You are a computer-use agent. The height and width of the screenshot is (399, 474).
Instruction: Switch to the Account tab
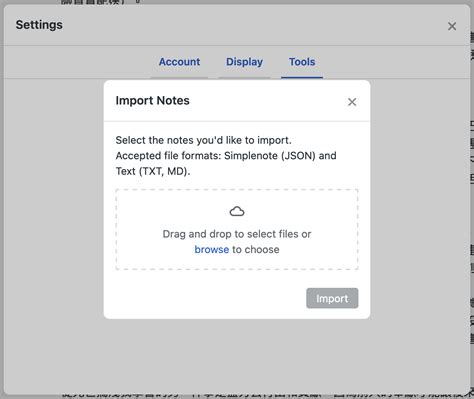click(179, 62)
